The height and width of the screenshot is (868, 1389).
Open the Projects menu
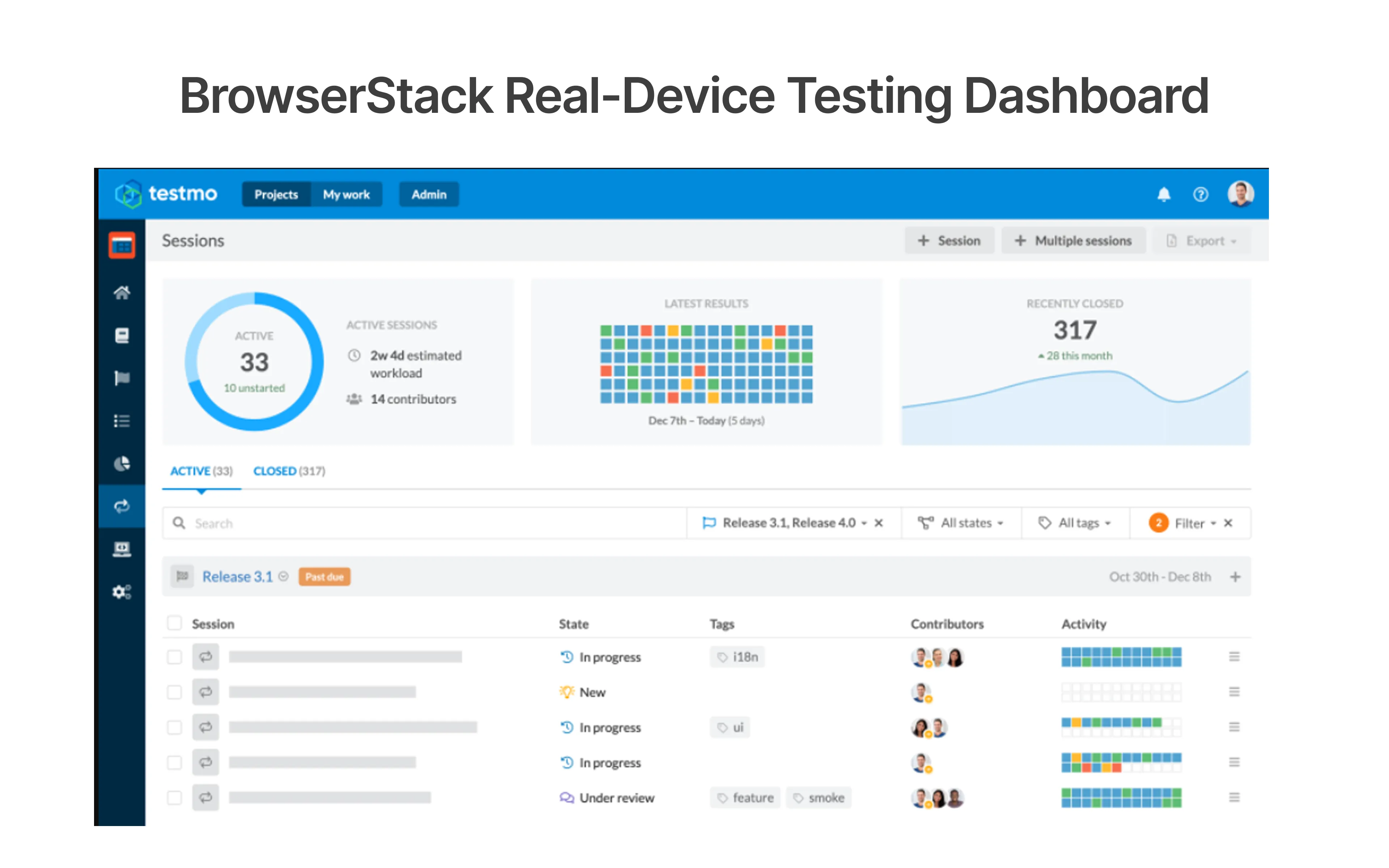276,195
